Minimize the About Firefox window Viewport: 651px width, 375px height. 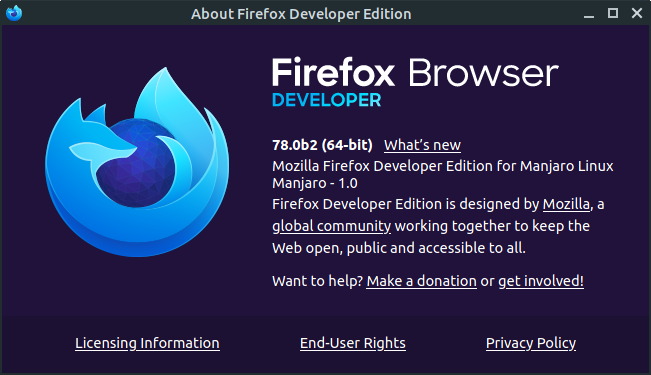(x=589, y=14)
